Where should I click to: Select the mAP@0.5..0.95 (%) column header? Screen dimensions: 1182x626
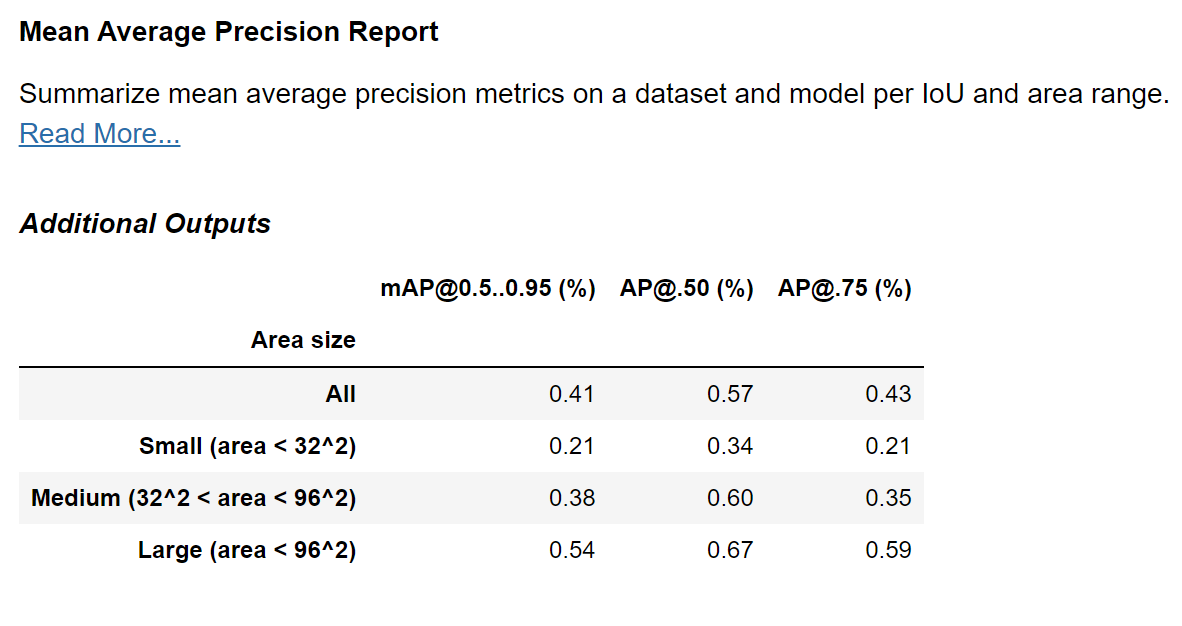tap(488, 289)
